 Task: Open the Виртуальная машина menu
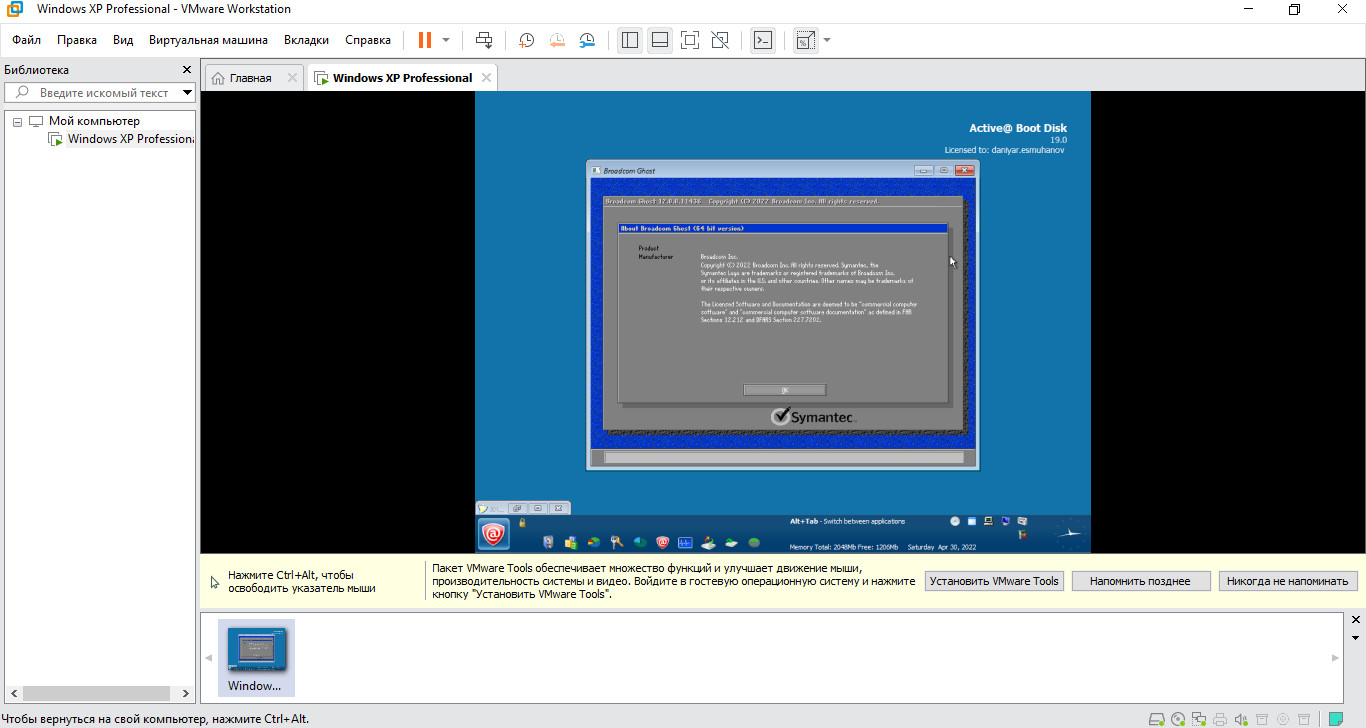click(x=208, y=40)
